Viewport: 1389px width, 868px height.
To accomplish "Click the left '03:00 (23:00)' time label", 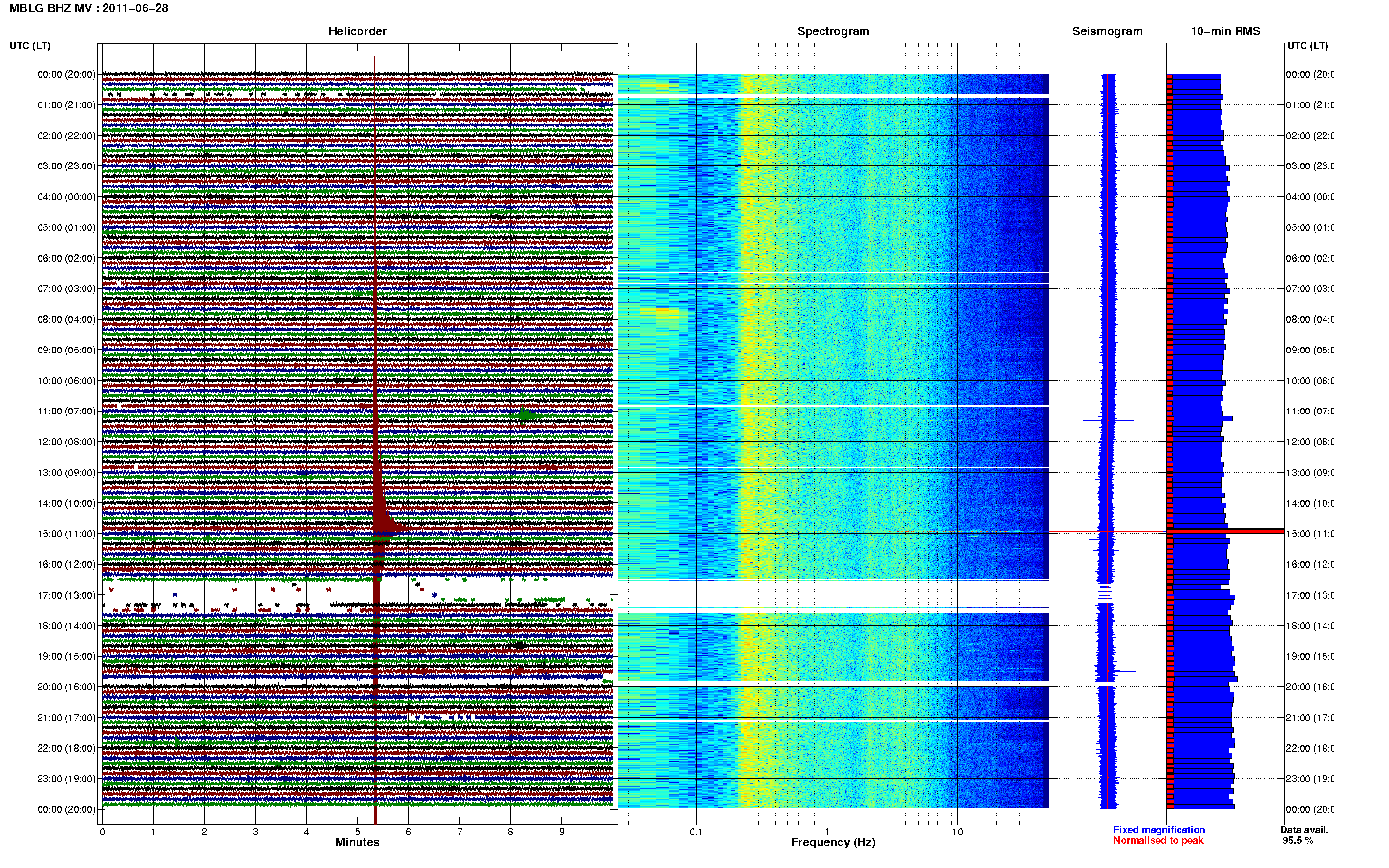I will point(66,166).
